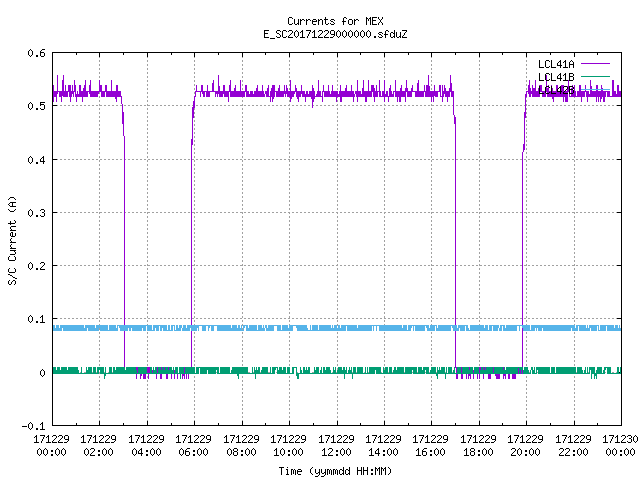Select the 0.6 y-axis tick value

click(36, 53)
